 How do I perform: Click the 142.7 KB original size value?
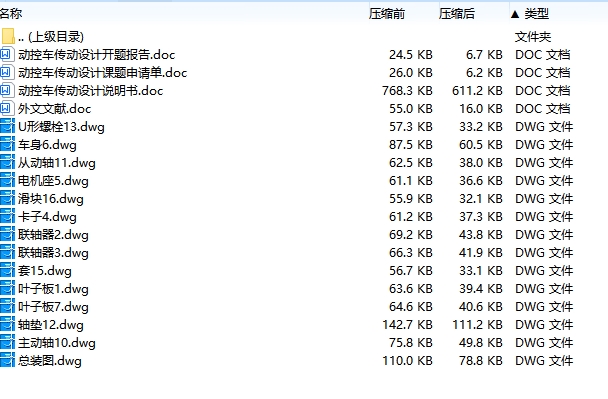pyautogui.click(x=407, y=325)
